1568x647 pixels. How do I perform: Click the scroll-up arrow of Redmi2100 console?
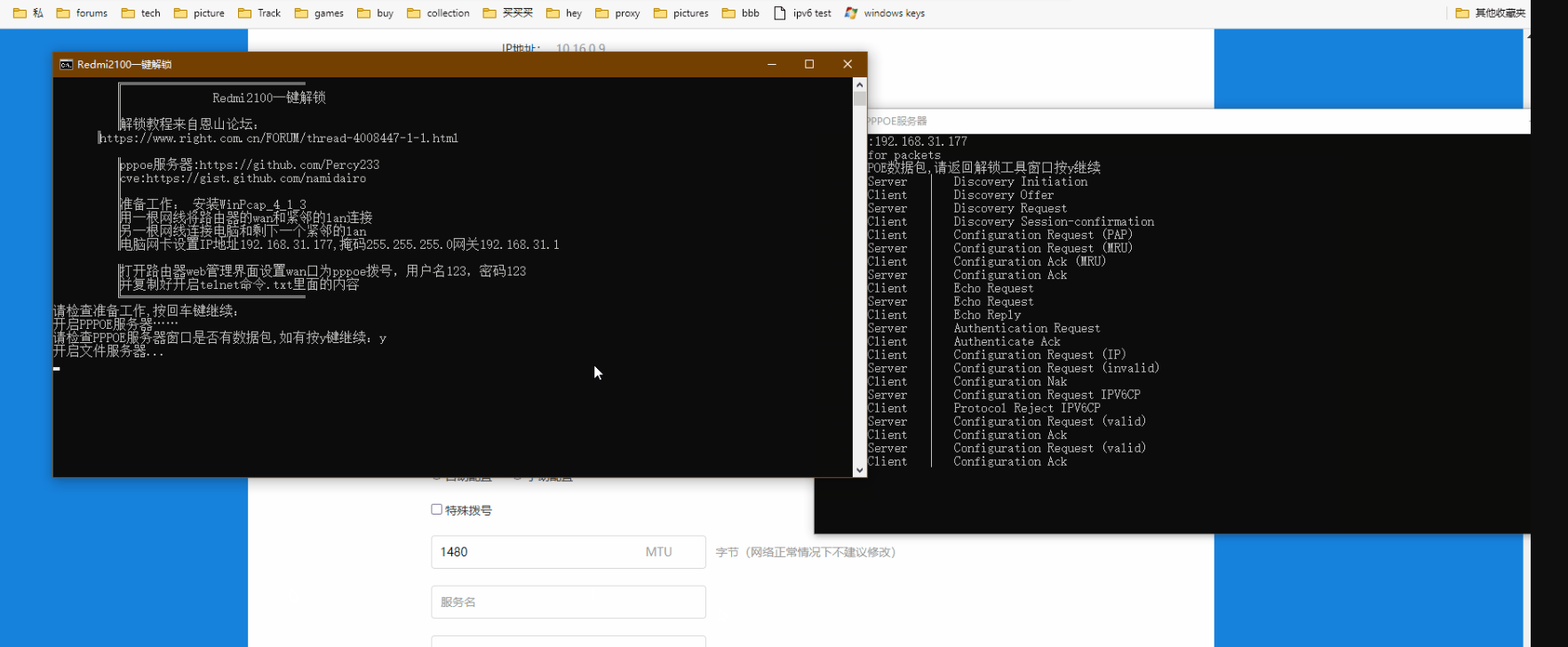point(859,84)
